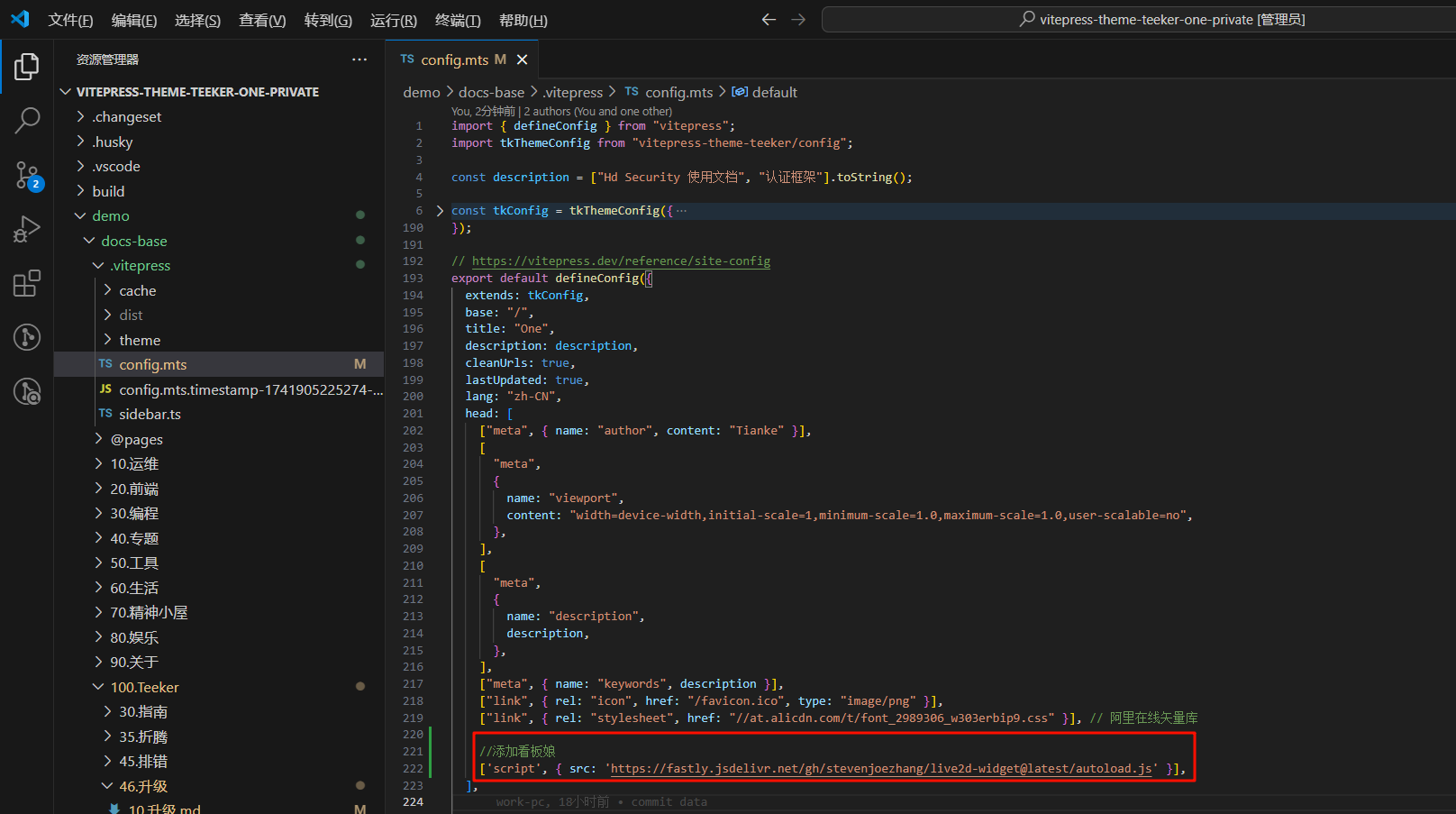
Task: Expand the .vscode folder
Action: pos(81,166)
